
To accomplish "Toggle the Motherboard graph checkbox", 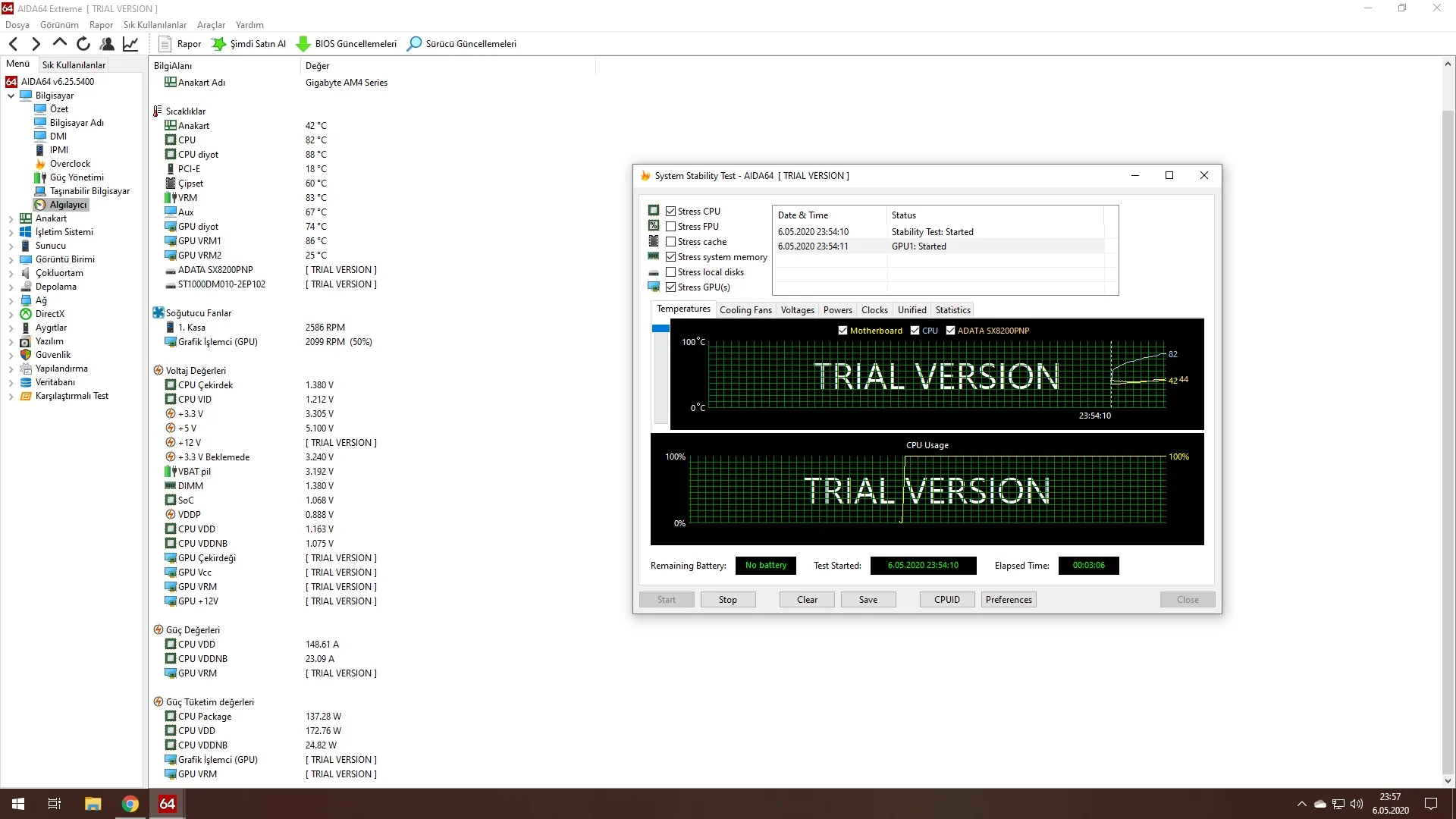I will (843, 331).
